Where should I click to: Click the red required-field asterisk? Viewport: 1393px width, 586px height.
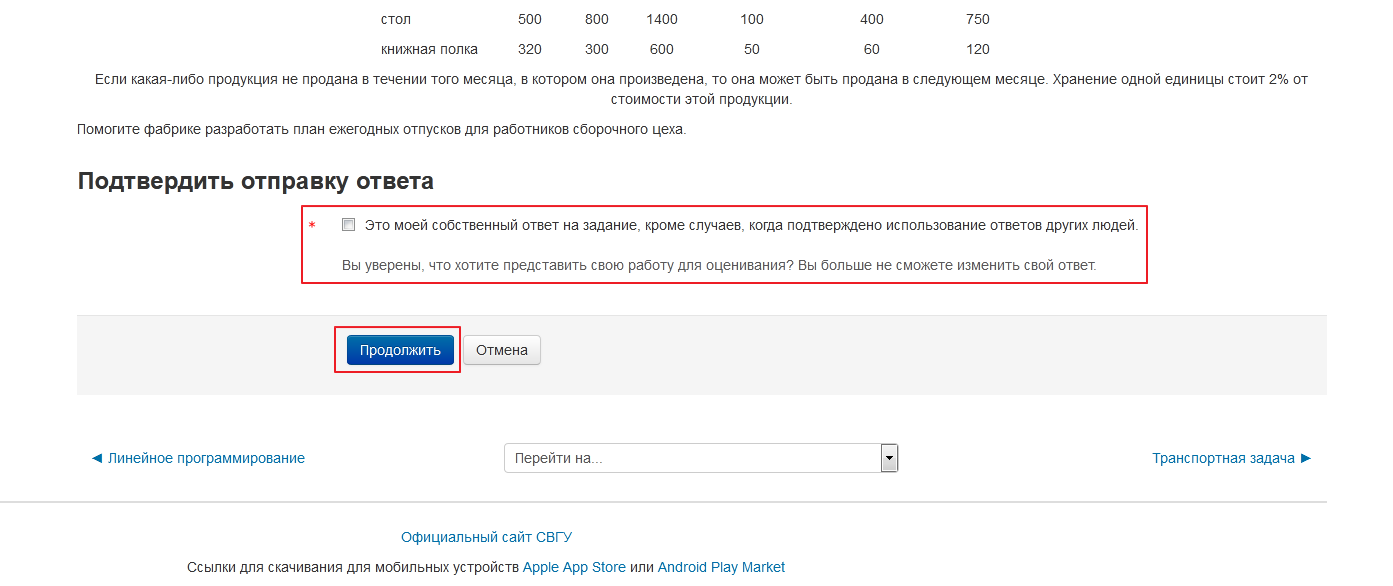312,227
